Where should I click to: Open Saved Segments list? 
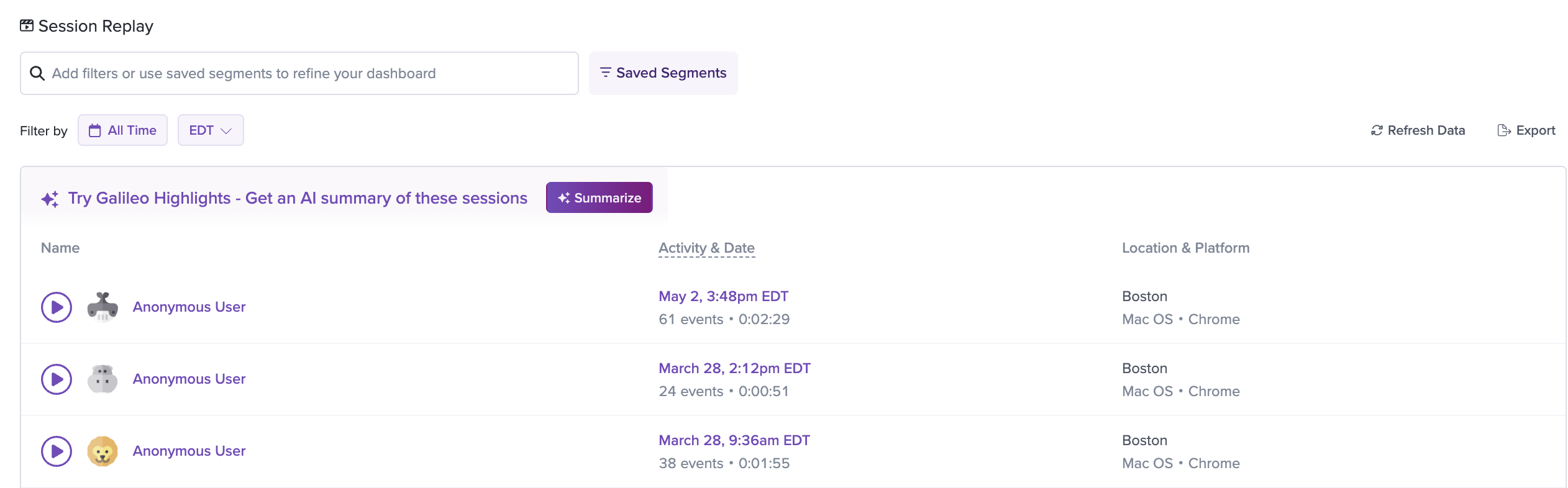(x=663, y=73)
